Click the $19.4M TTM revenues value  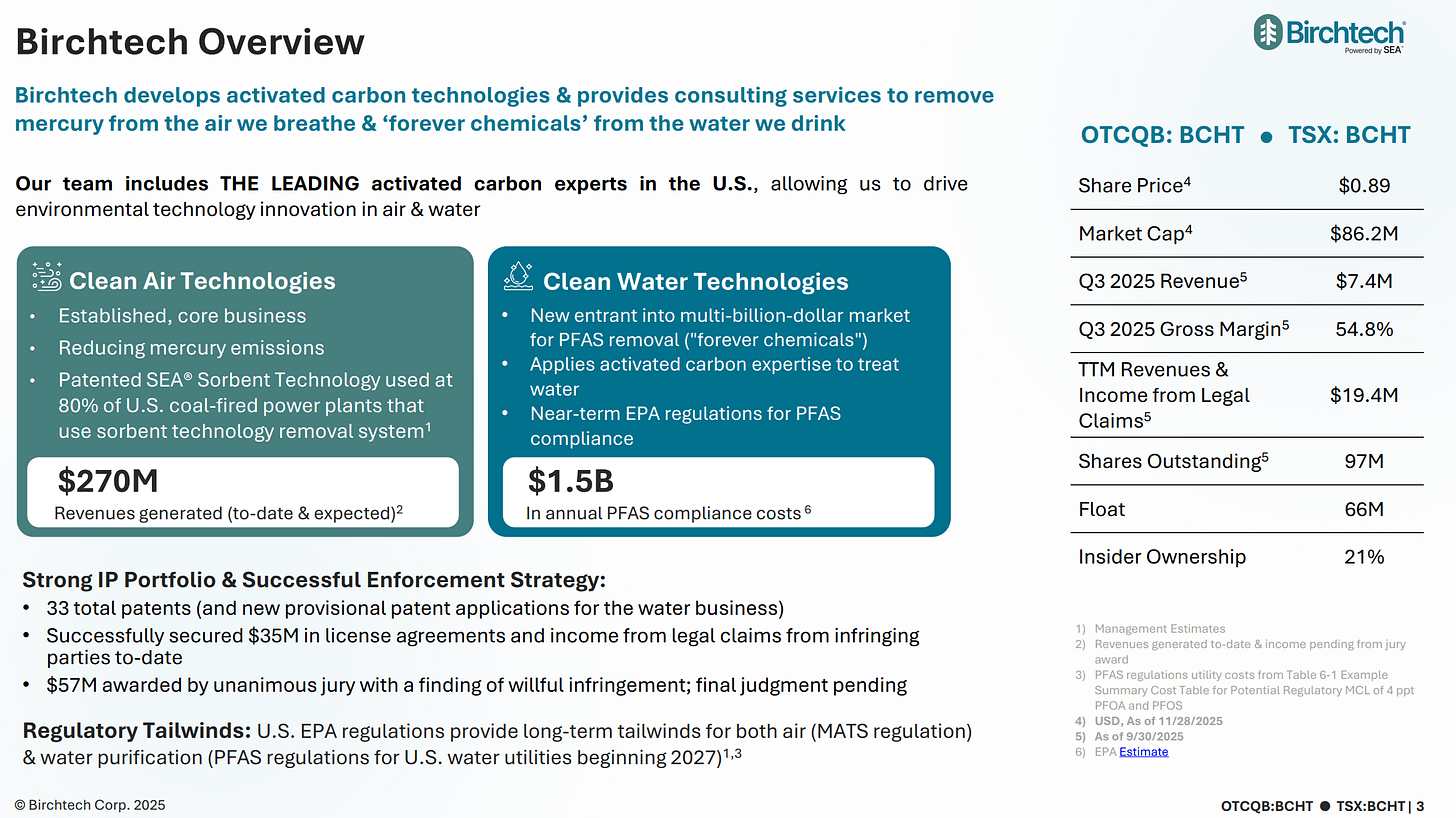click(x=1364, y=395)
